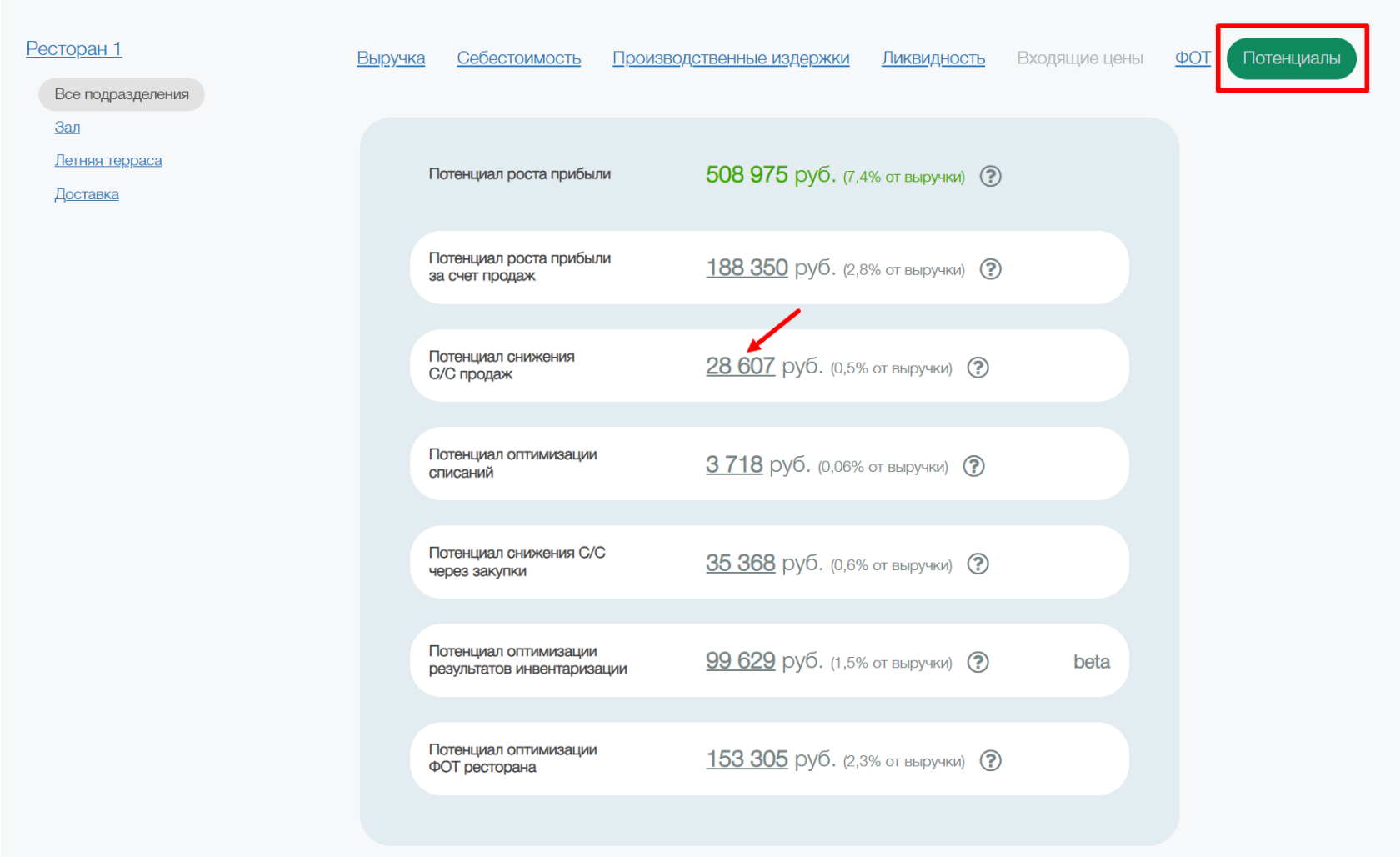This screenshot has height=857, width=1400.
Task: Open help icon for sales profit growth potential
Action: tap(990, 269)
